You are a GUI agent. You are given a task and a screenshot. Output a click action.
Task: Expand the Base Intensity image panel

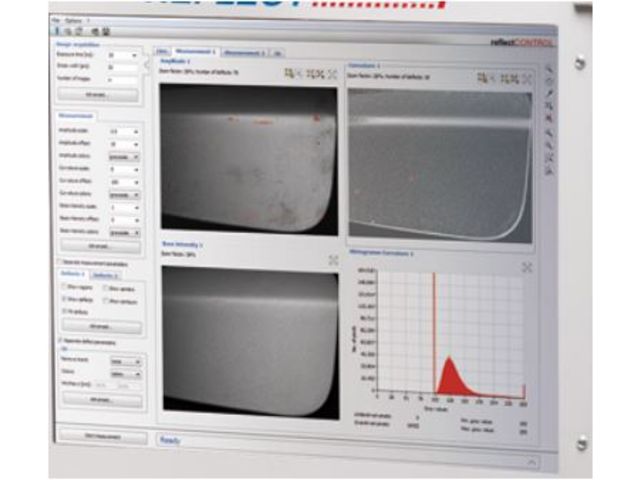tap(333, 259)
